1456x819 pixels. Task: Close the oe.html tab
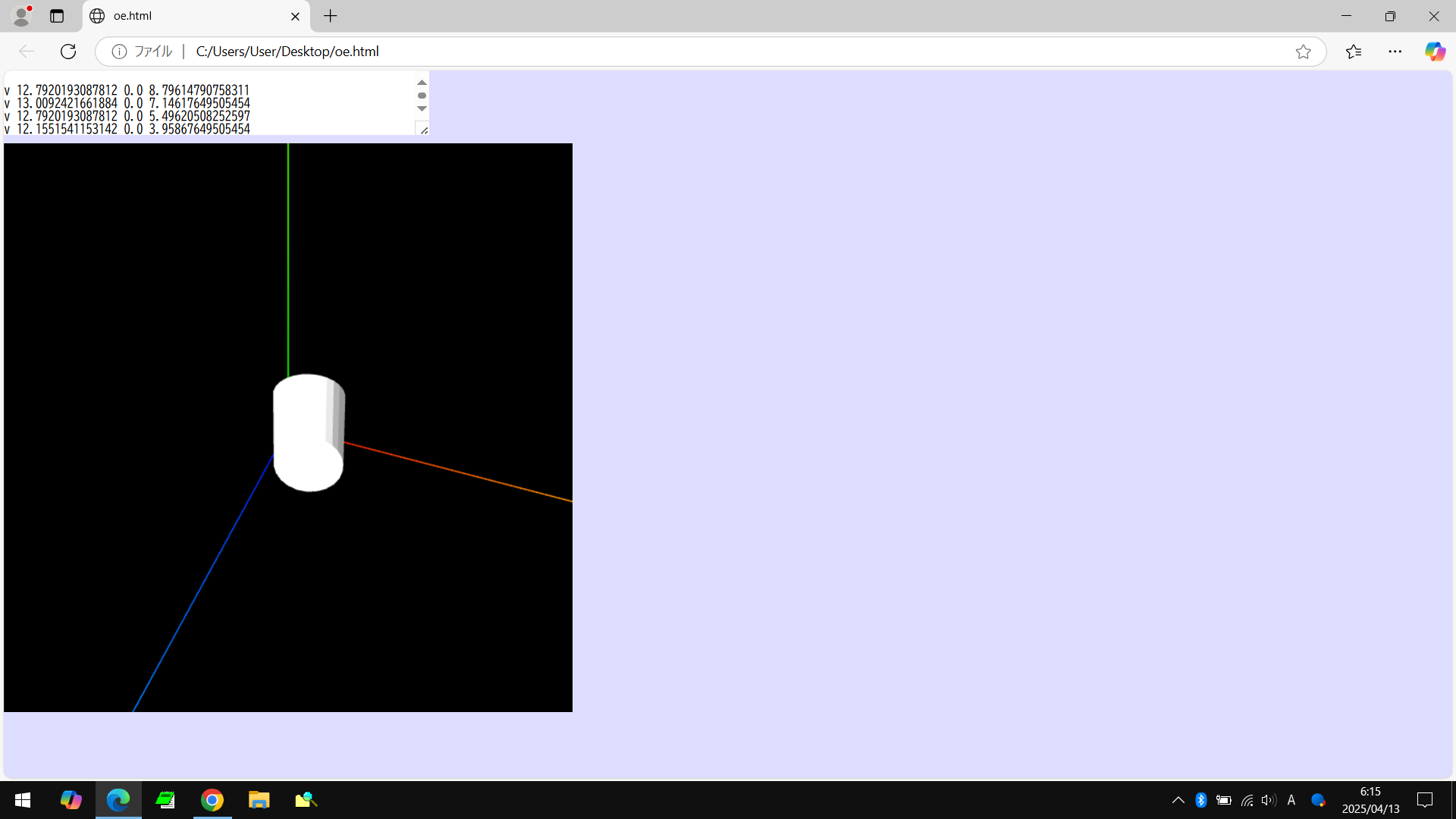click(x=295, y=16)
